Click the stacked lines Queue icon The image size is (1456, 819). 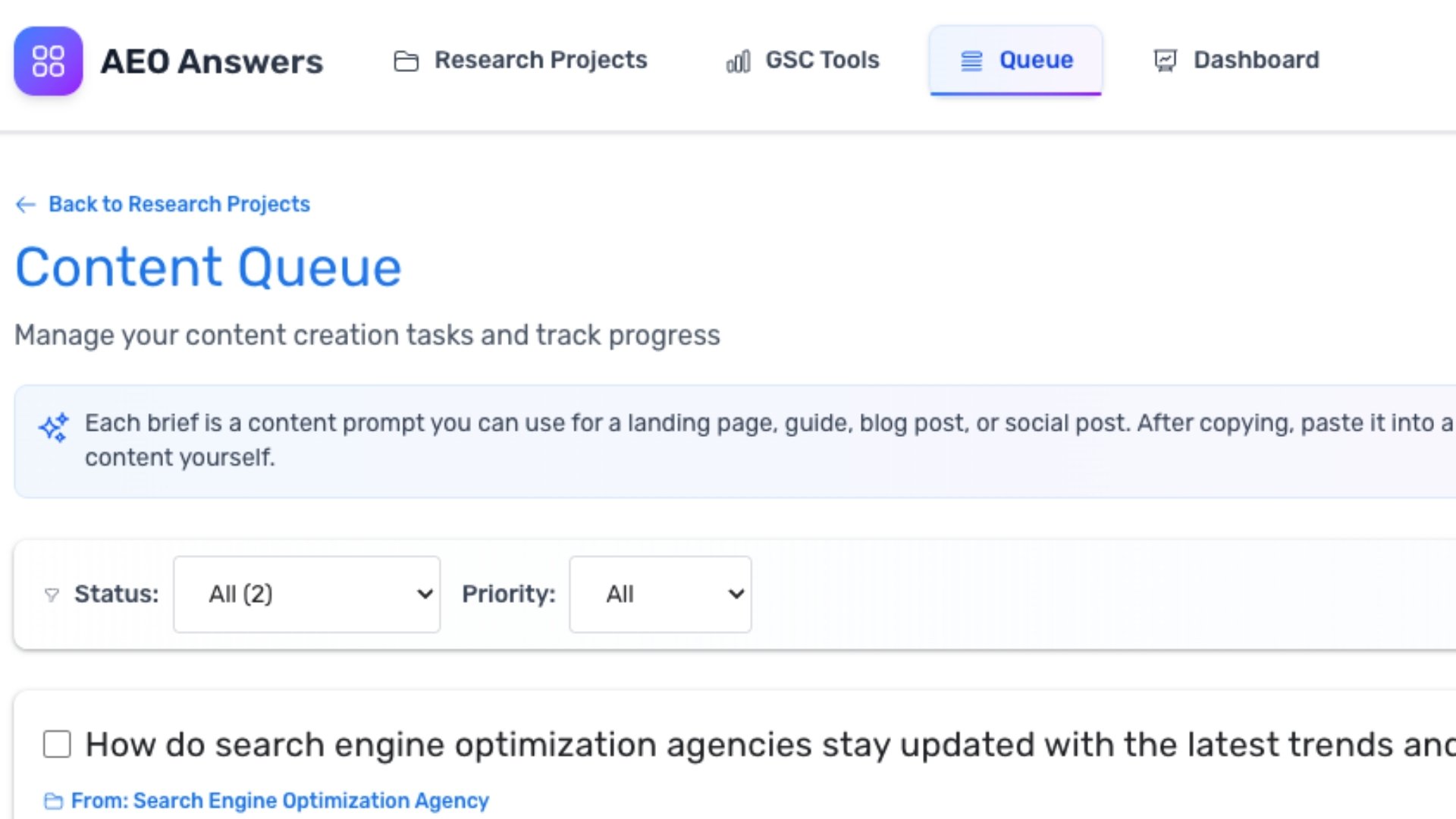coord(971,61)
